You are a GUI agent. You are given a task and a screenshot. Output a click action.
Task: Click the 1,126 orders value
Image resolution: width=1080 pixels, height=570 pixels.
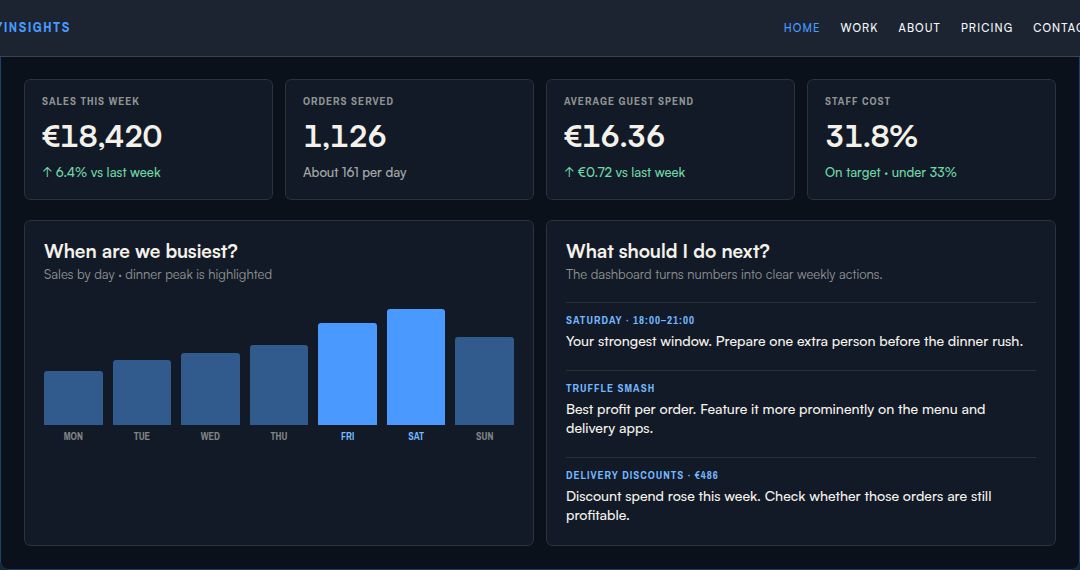[x=344, y=136]
